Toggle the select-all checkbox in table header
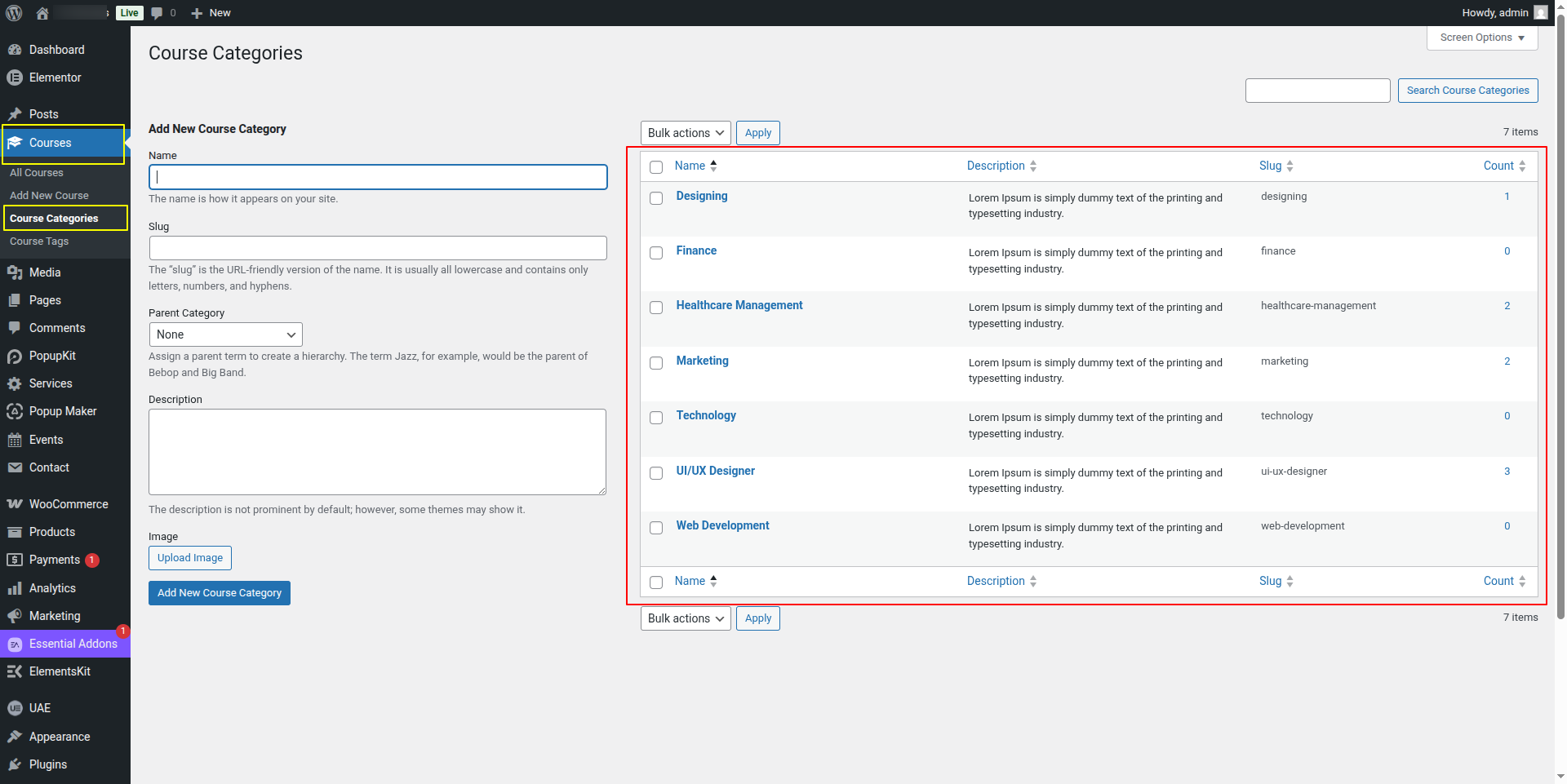1567x784 pixels. 656,167
